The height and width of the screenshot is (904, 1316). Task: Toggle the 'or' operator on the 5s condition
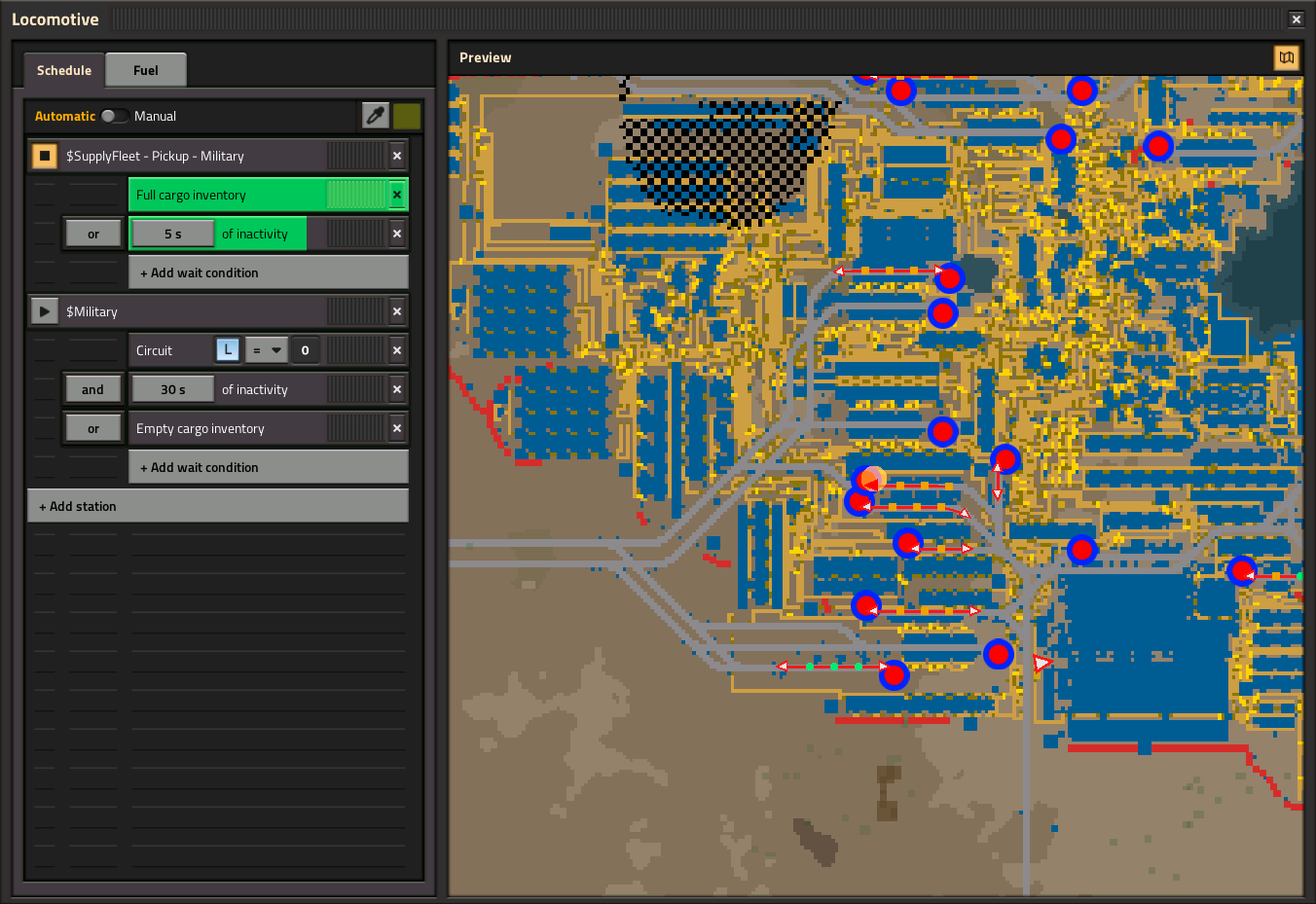click(92, 233)
